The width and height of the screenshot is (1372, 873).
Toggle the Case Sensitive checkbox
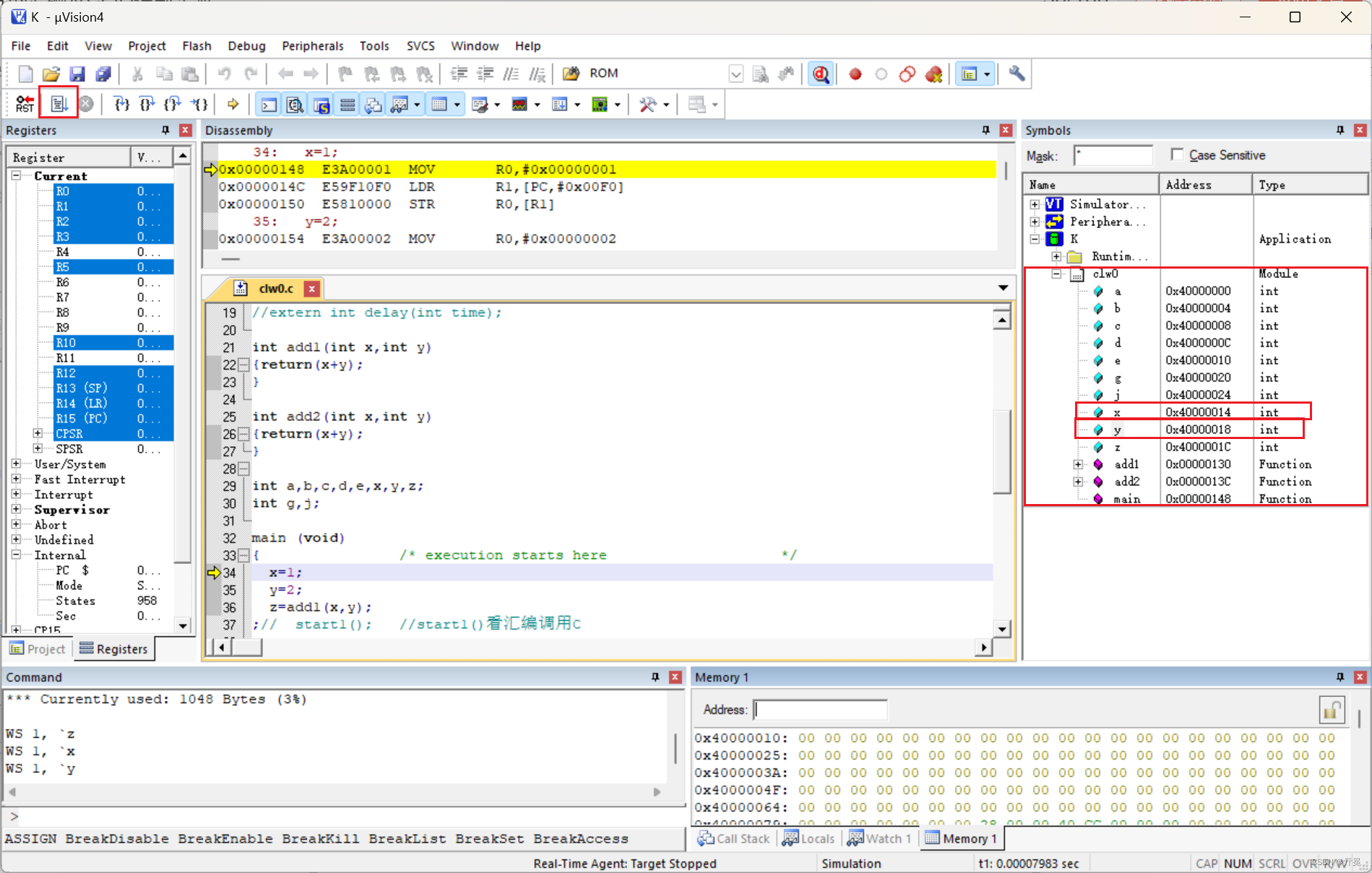tap(1177, 155)
